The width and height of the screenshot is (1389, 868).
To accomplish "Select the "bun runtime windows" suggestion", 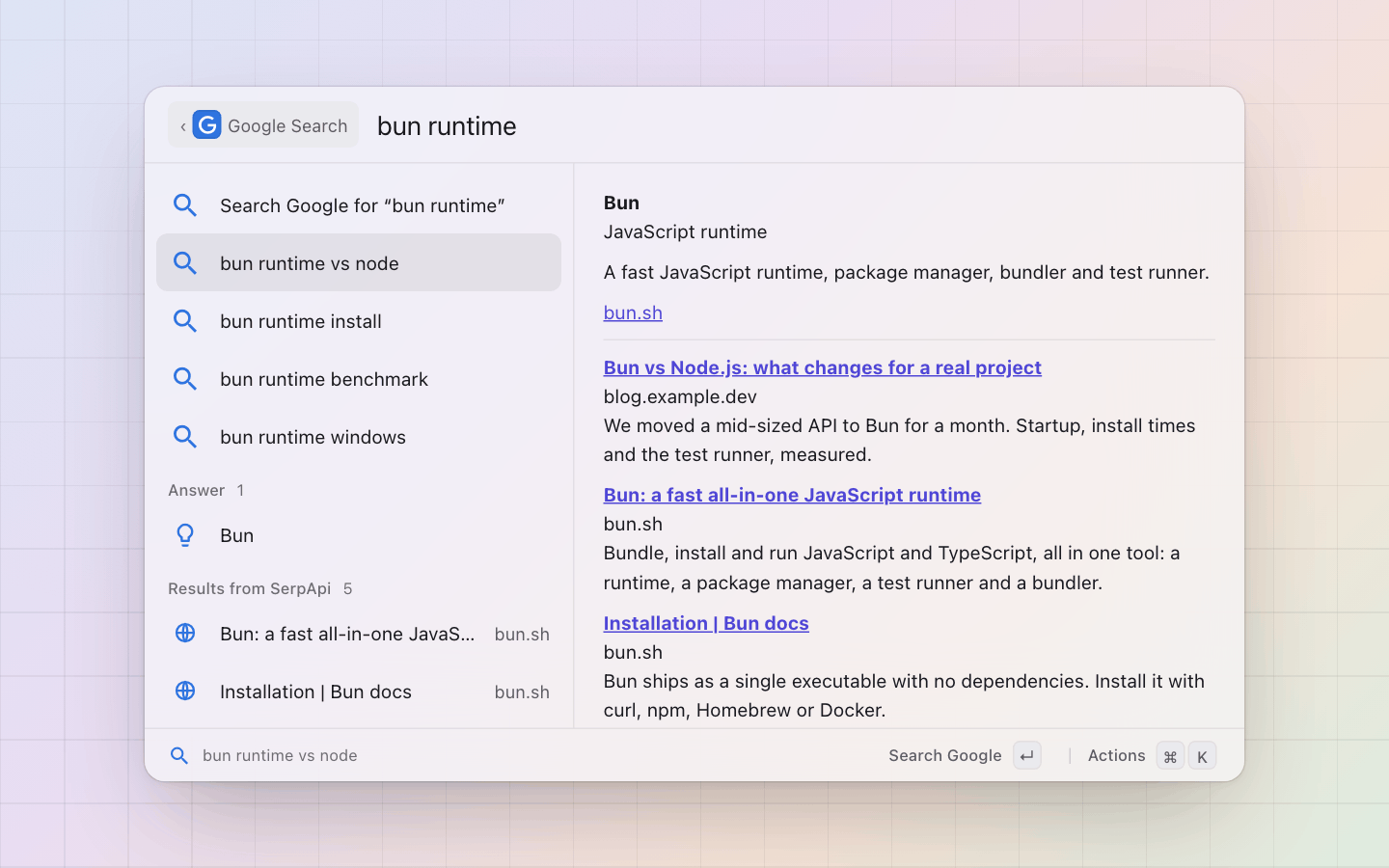I will click(x=359, y=437).
